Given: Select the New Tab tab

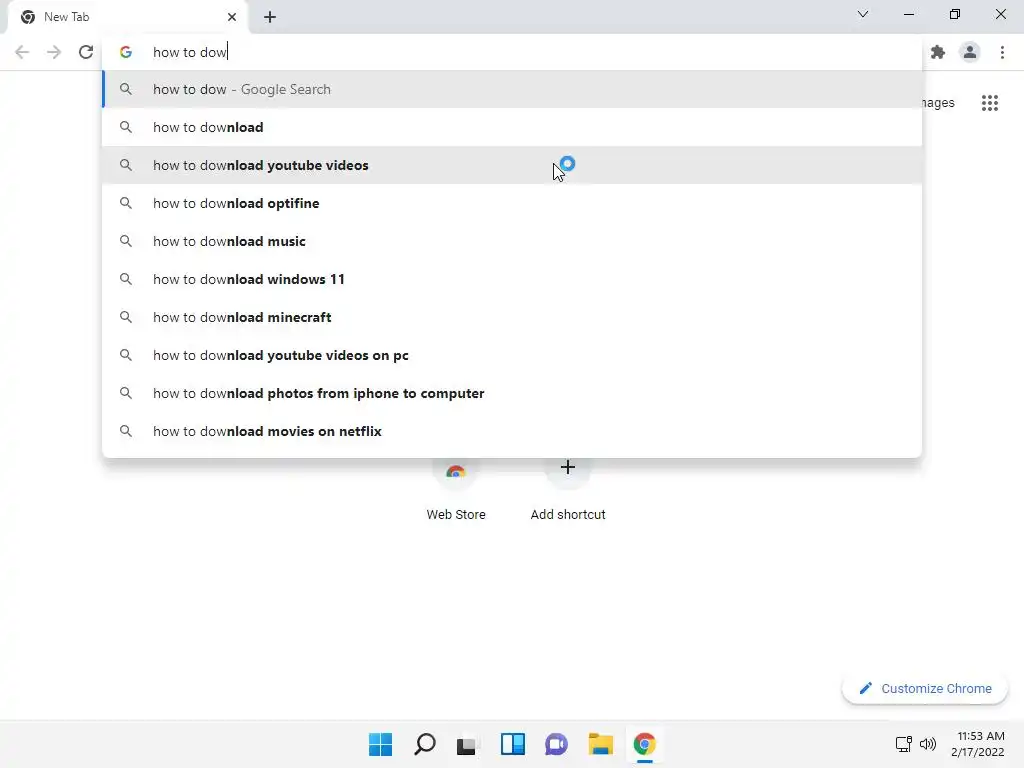Looking at the screenshot, I should tap(128, 17).
